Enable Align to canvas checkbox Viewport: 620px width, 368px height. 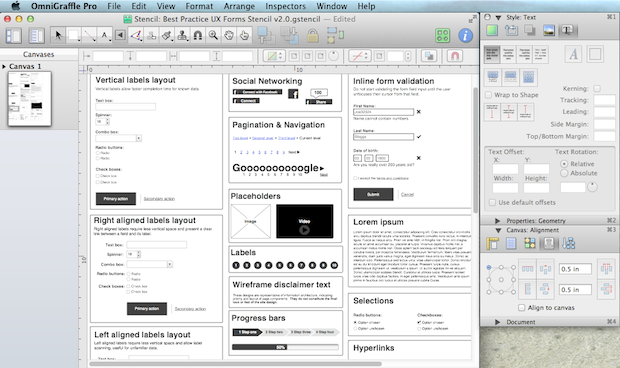pyautogui.click(x=522, y=308)
